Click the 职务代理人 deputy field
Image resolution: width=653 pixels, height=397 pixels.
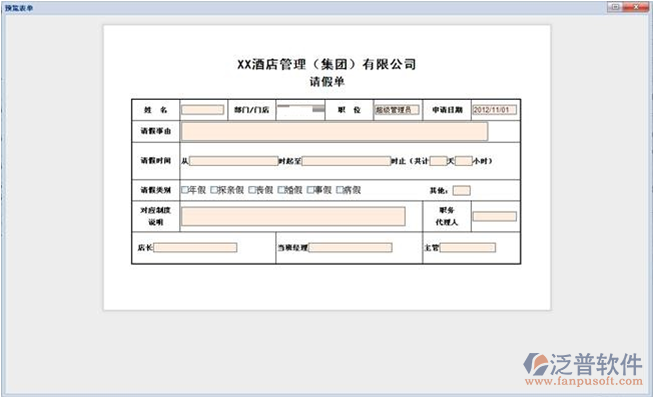pos(495,216)
